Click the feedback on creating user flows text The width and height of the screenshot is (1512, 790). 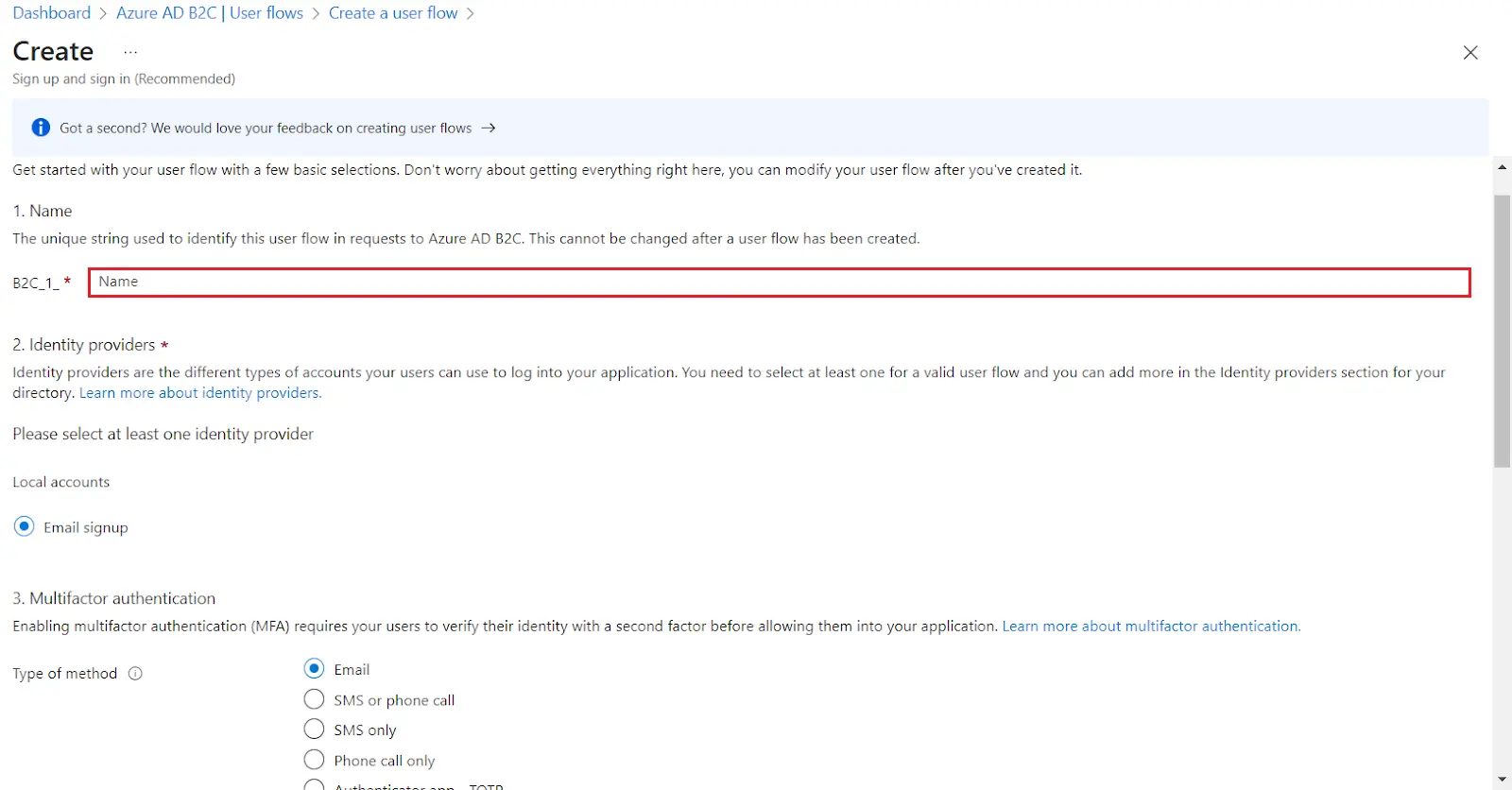pos(266,129)
